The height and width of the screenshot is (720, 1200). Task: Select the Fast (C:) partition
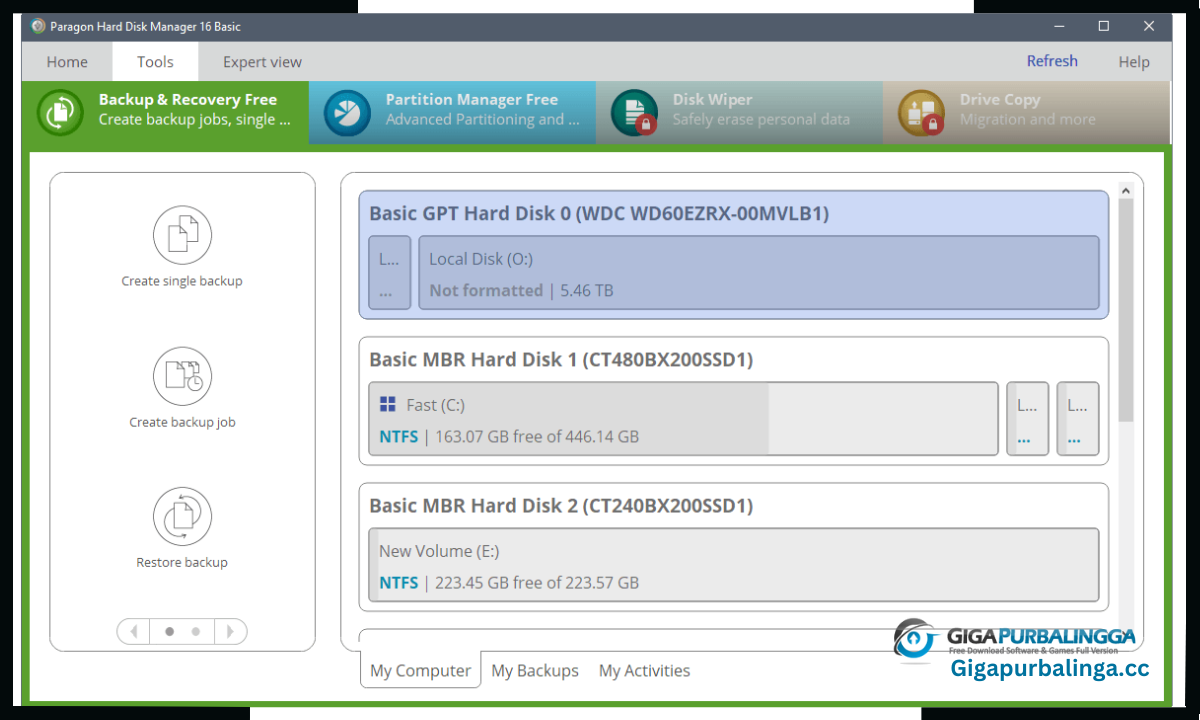coord(684,419)
